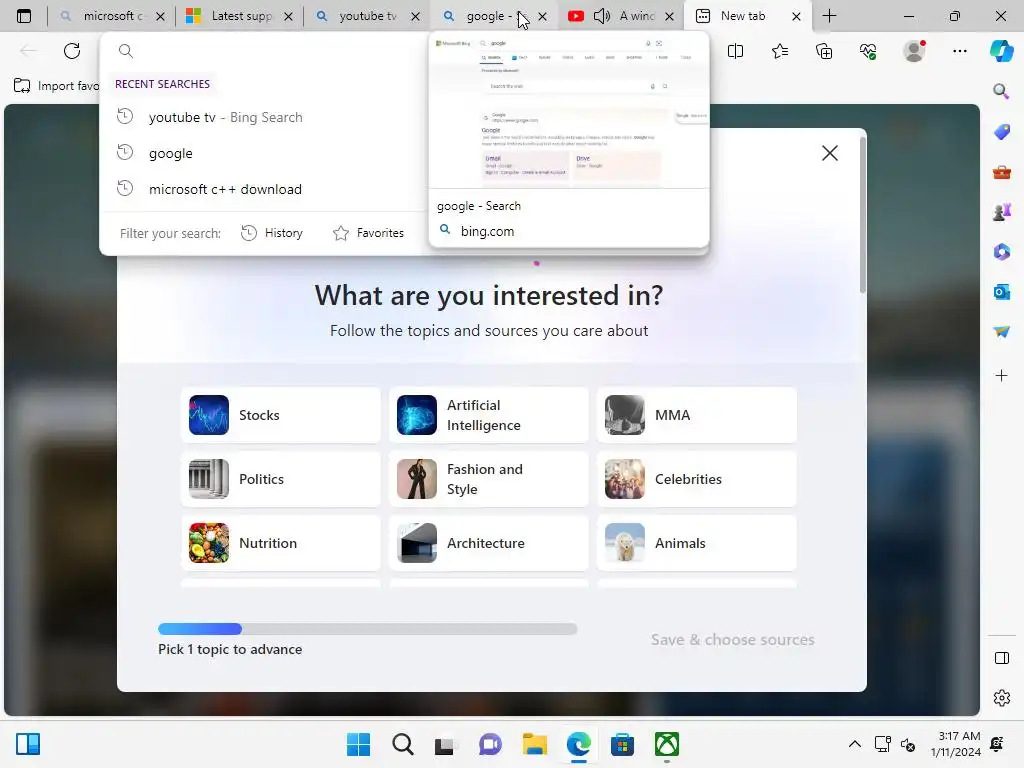1024x768 pixels.
Task: Open sidebar Shopping tag icon
Action: click(x=1001, y=132)
